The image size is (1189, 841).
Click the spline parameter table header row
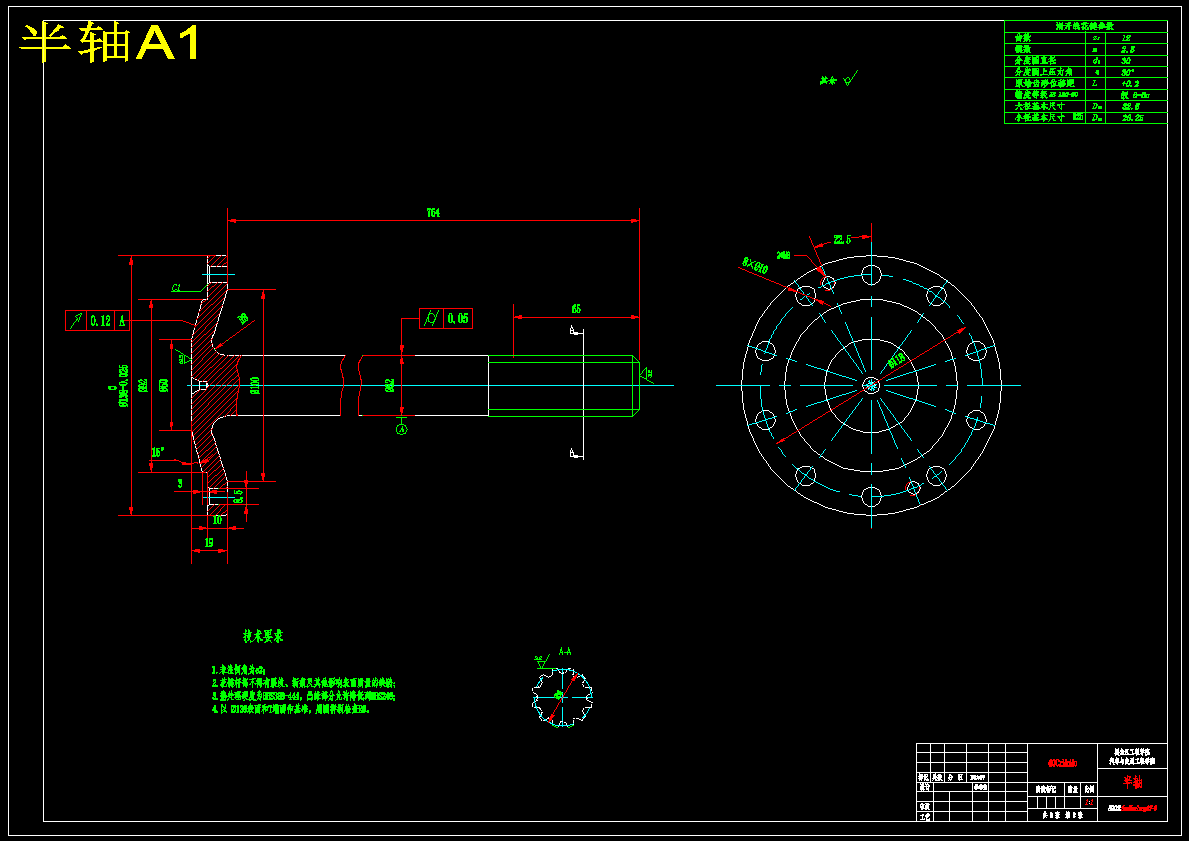pyautogui.click(x=1085, y=27)
